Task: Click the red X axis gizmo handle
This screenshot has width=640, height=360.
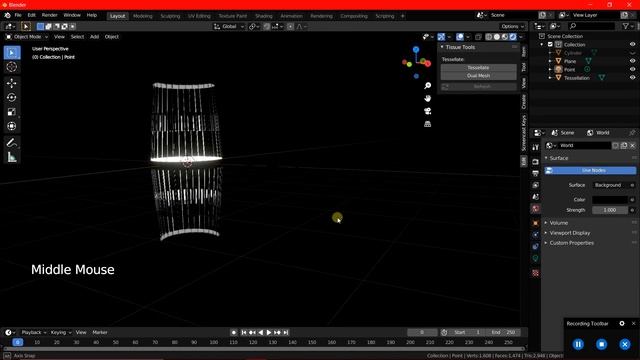Action: tap(427, 64)
